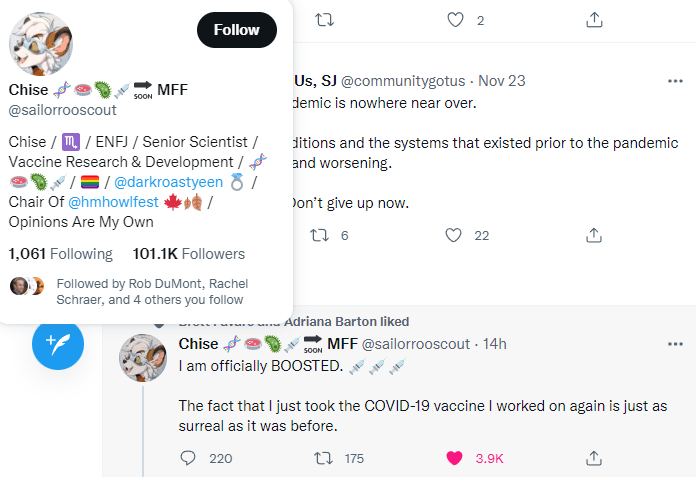Screen dimensions: 696x477
Task: Share the communitygotus tweet
Action: 593,235
